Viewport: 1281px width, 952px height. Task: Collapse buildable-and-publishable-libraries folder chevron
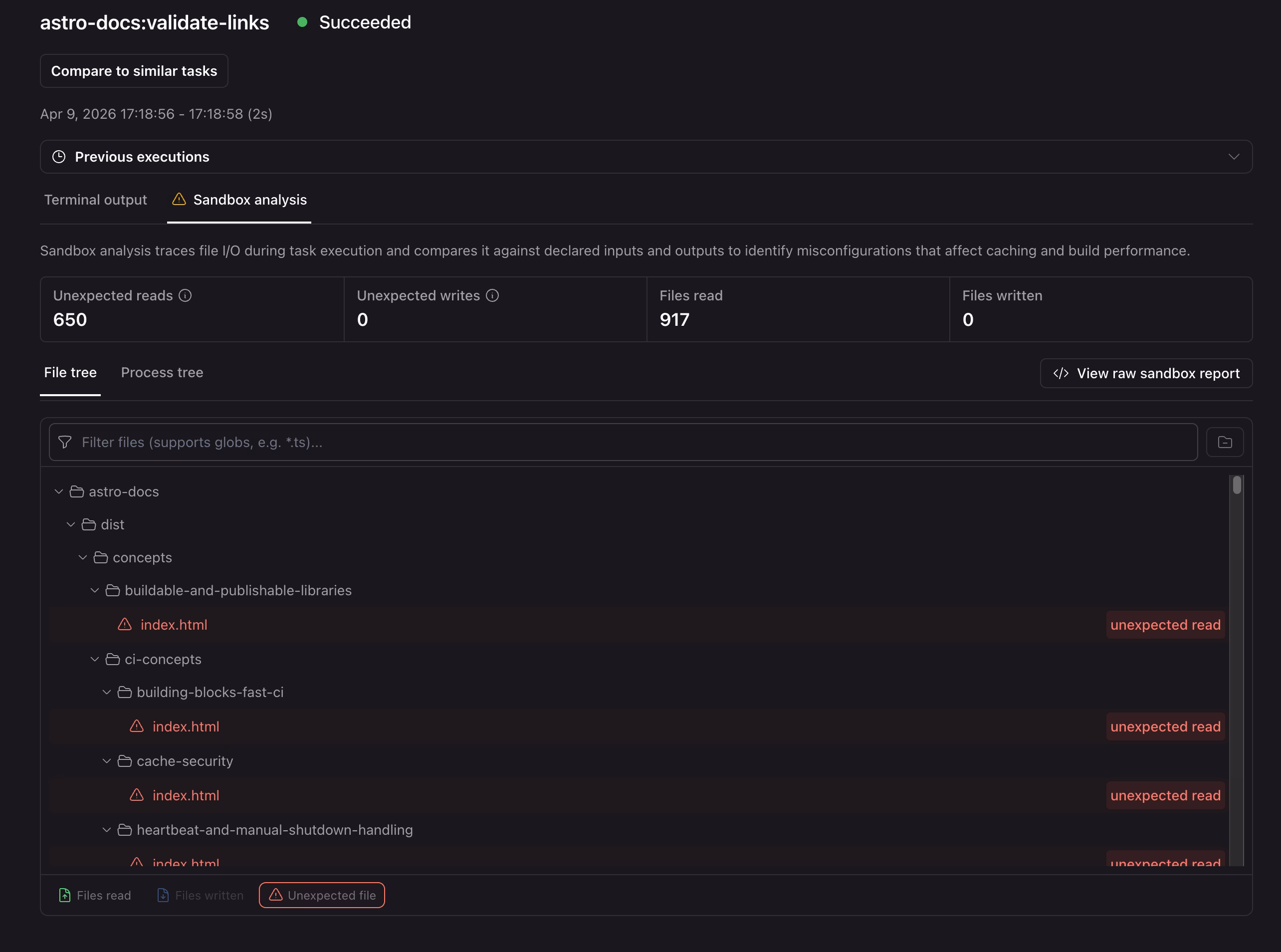point(95,590)
